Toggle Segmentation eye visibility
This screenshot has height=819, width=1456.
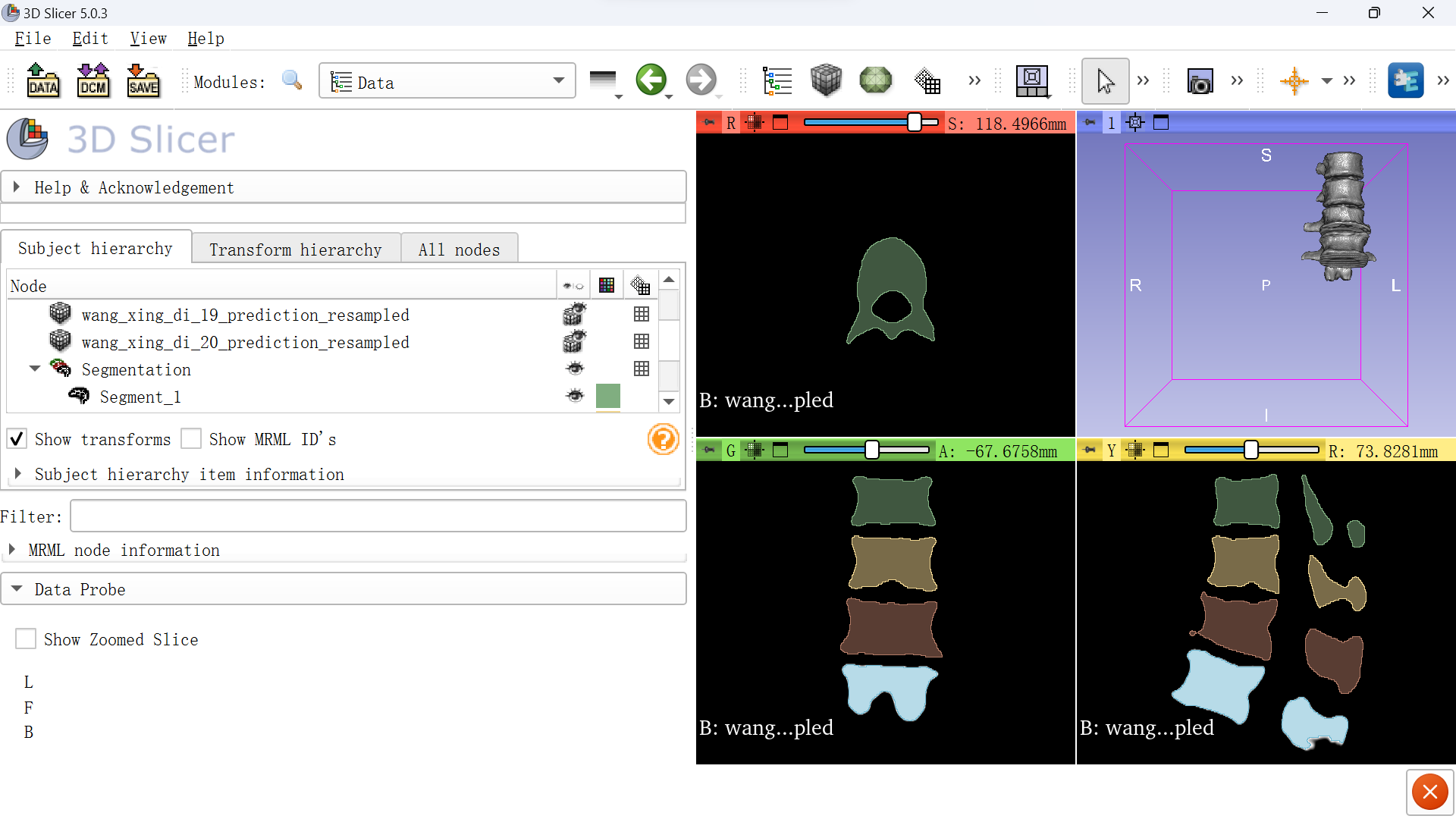point(575,369)
